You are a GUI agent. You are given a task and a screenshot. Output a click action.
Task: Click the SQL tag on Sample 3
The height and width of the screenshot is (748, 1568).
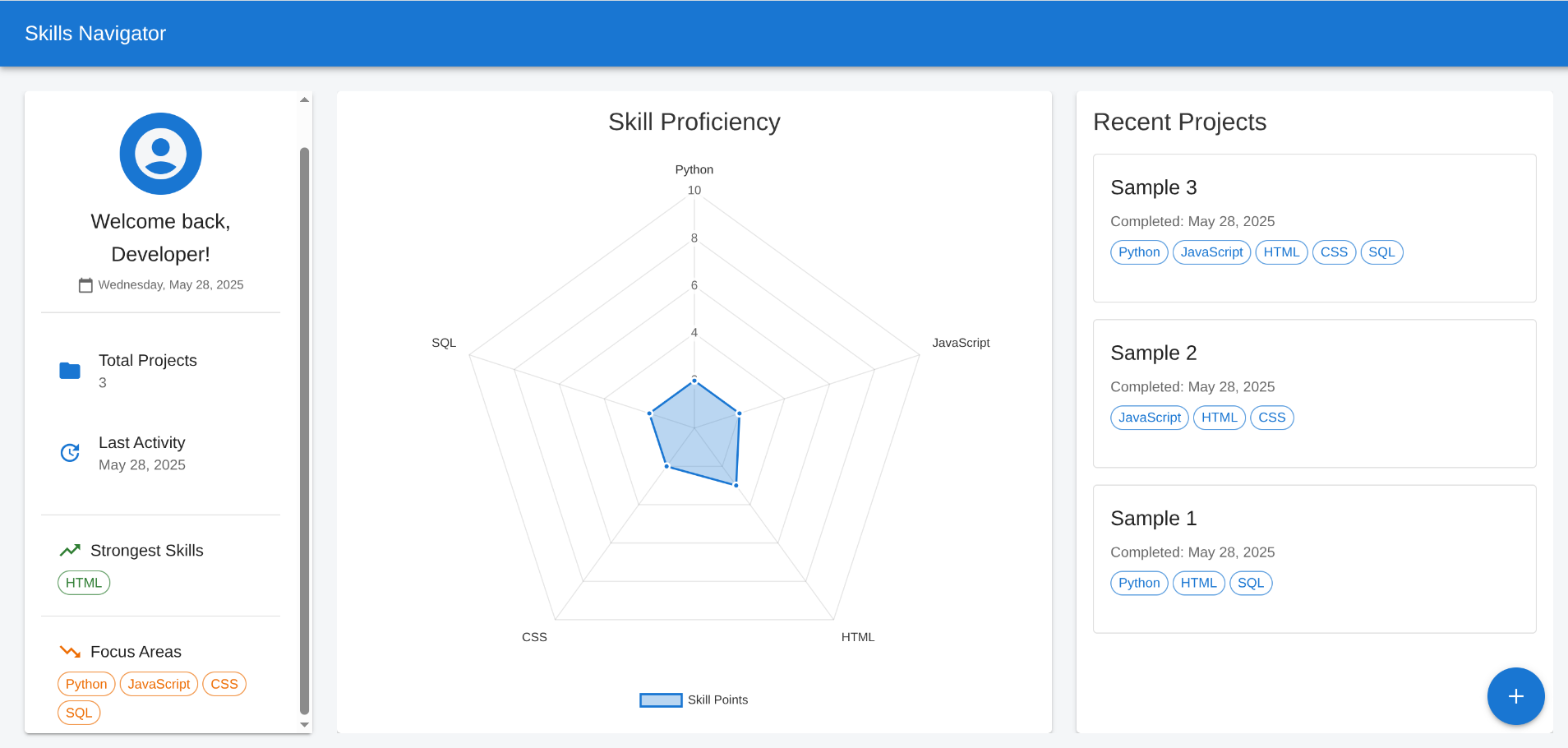pos(1381,252)
